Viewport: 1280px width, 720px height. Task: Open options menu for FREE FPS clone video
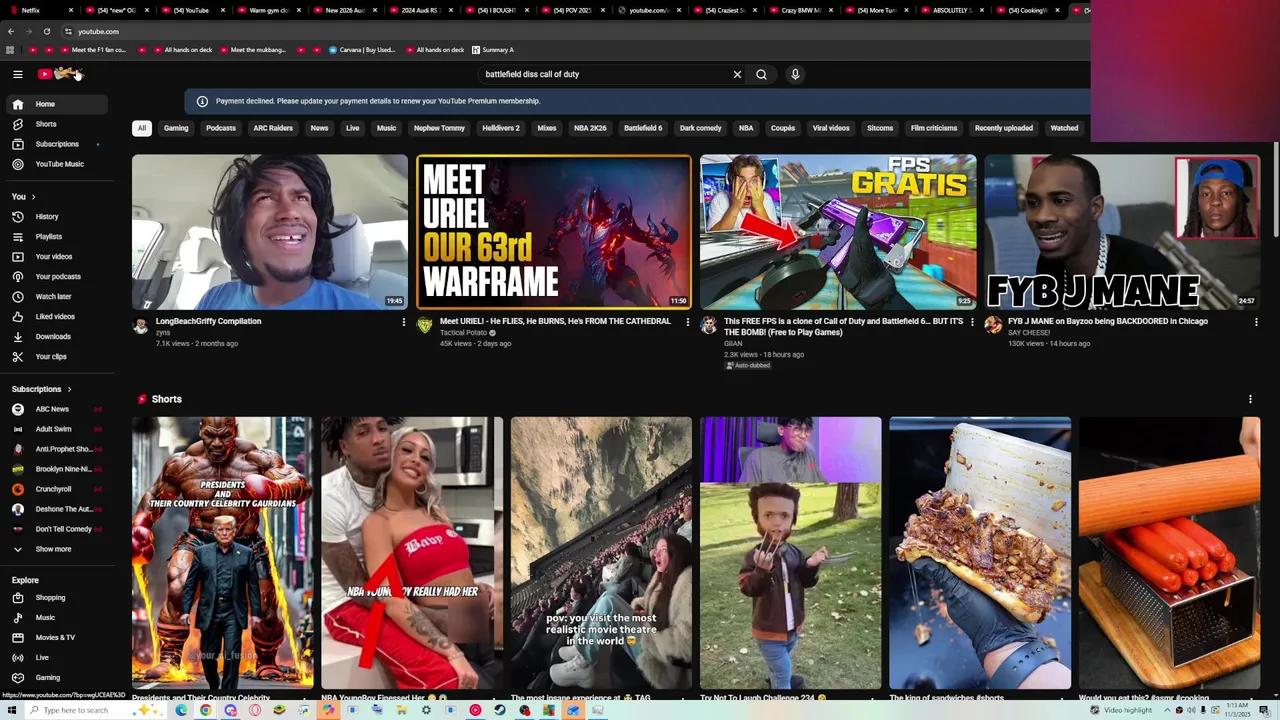(972, 322)
